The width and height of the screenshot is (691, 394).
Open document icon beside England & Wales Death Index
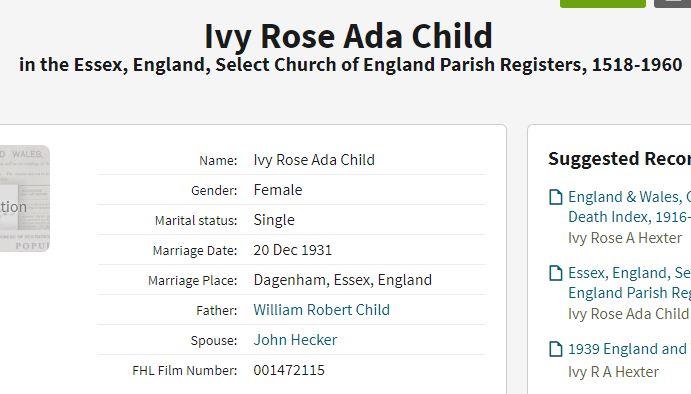[556, 197]
